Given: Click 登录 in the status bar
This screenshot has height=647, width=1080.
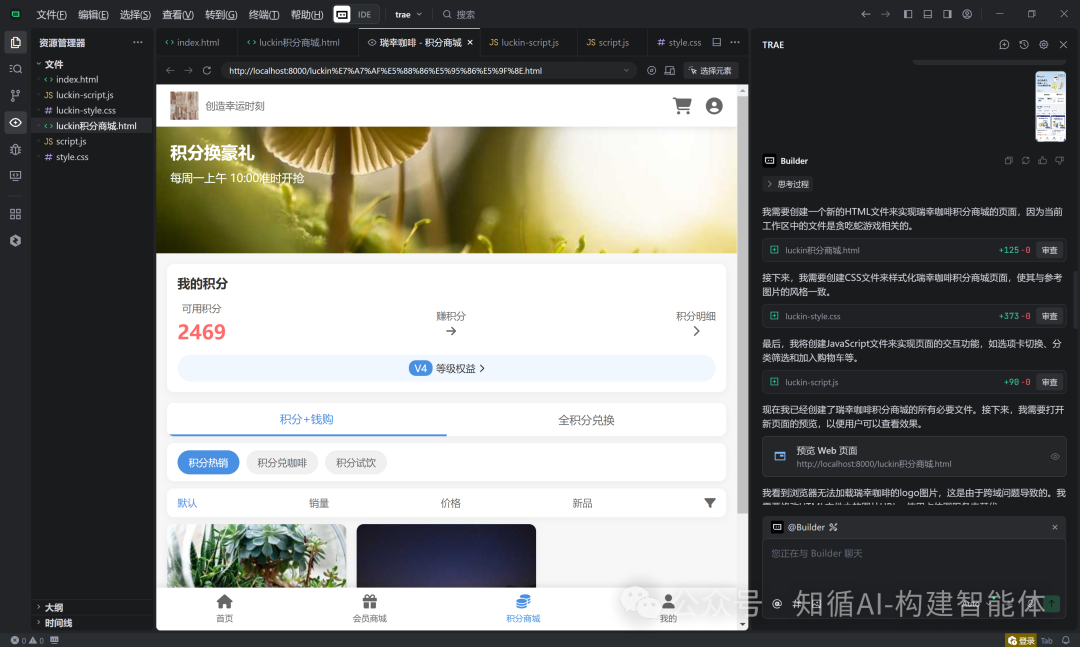Looking at the screenshot, I should coord(1021,640).
